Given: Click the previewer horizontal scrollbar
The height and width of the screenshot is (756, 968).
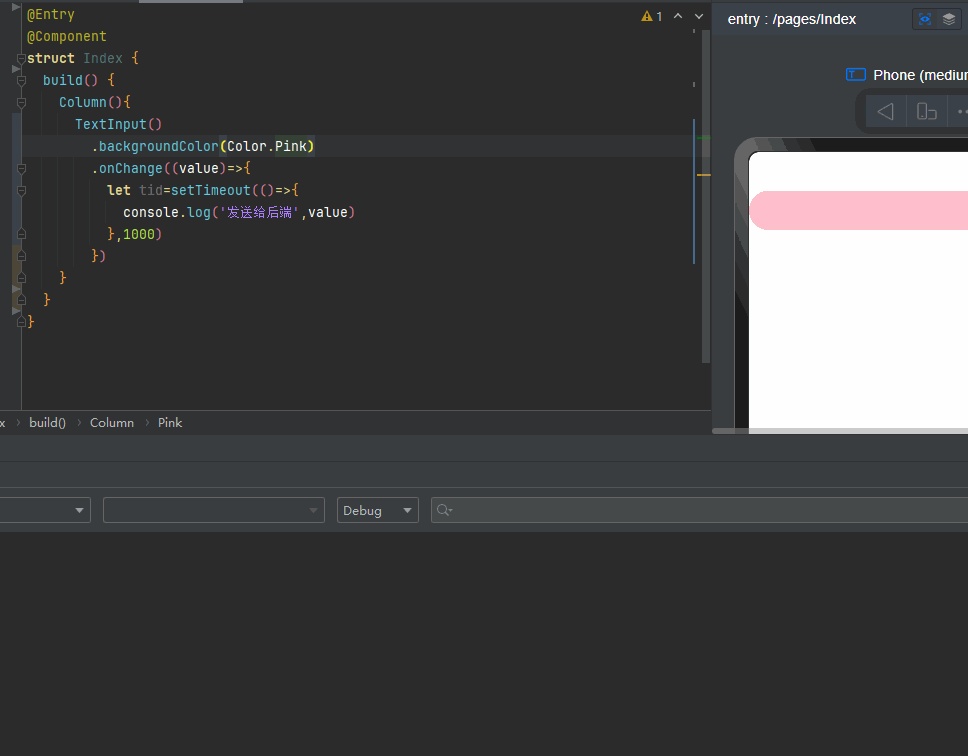Looking at the screenshot, I should 840,431.
